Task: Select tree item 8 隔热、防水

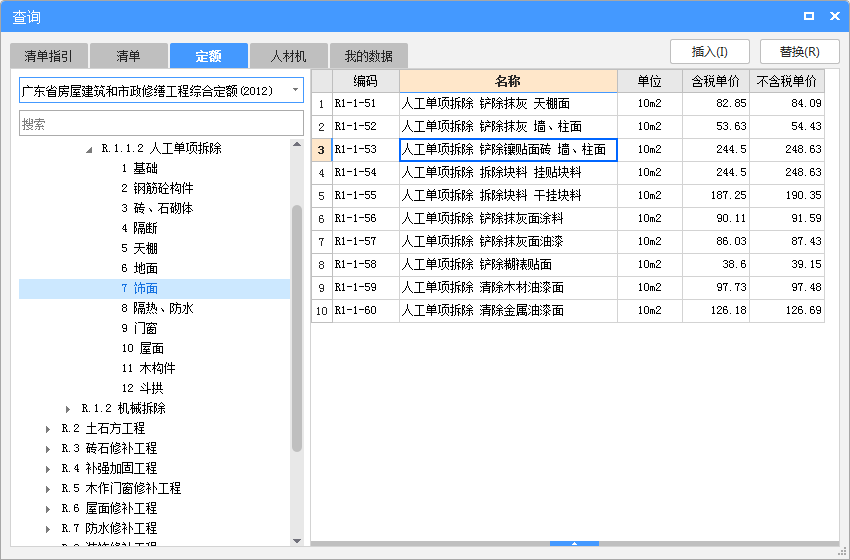Action: [157, 308]
